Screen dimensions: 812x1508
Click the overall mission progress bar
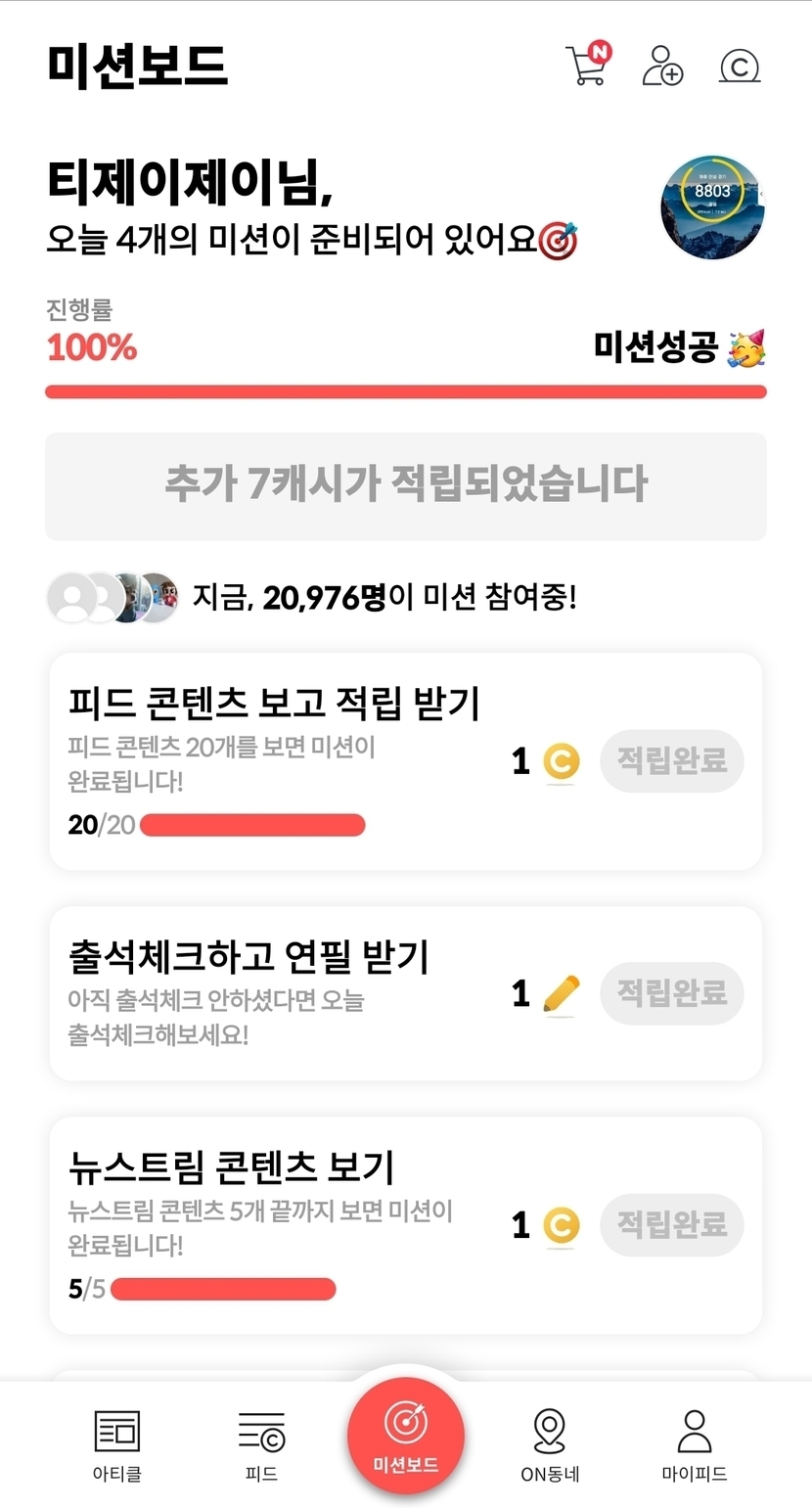point(405,392)
